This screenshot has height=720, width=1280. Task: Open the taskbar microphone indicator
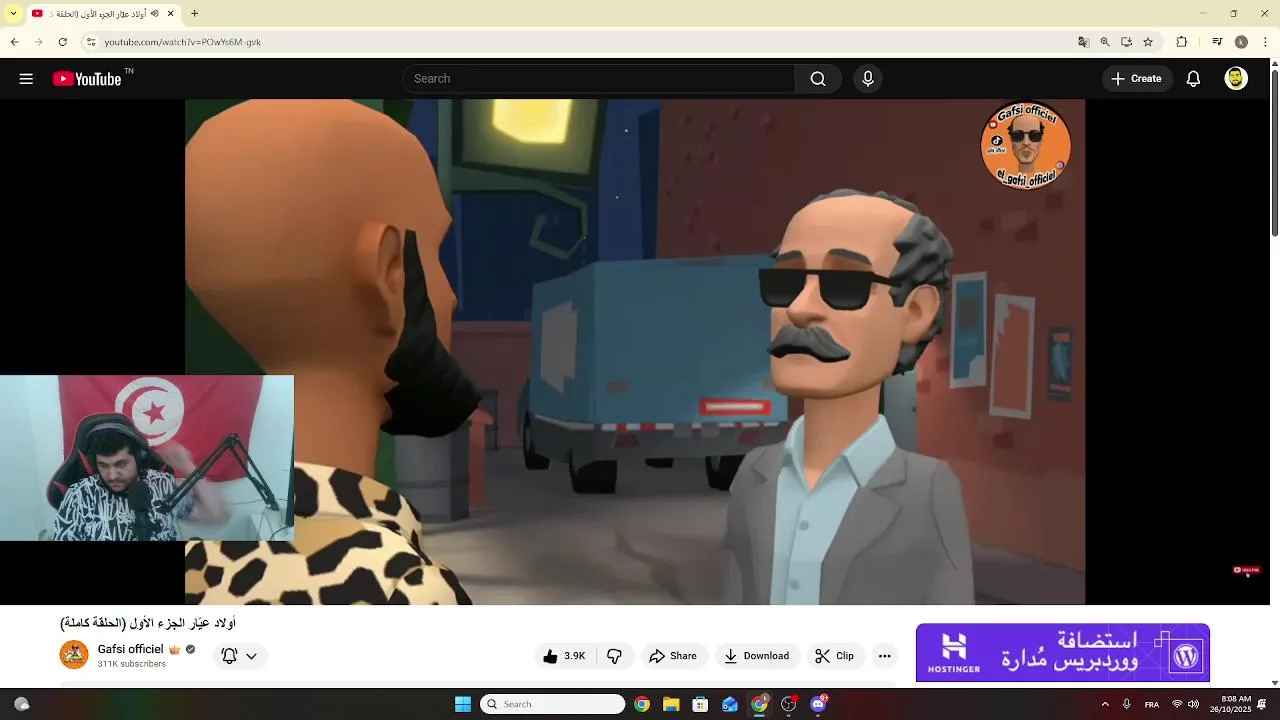1127,704
